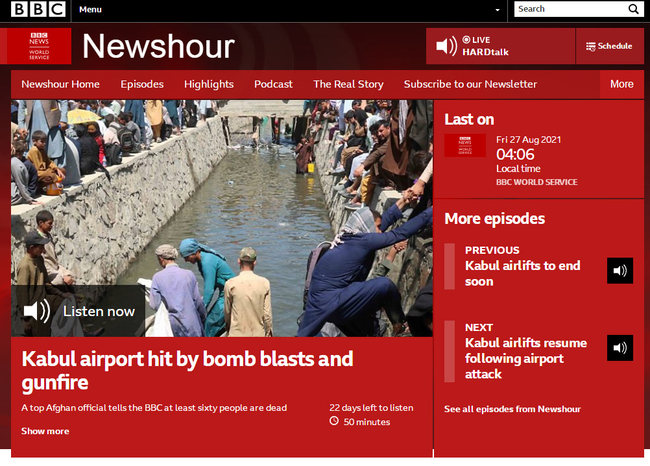Click the 22 days left to listen text
650x466 pixels.
pyautogui.click(x=371, y=408)
